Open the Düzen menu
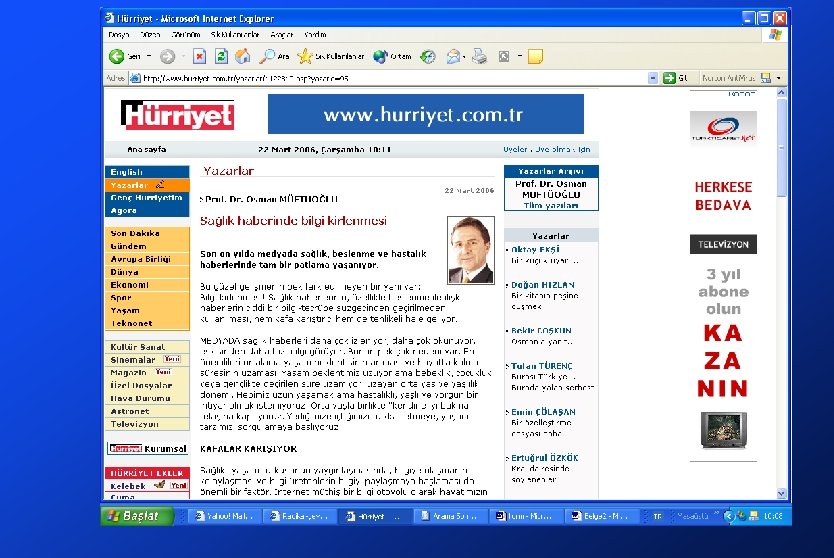834x558 pixels. [151, 35]
